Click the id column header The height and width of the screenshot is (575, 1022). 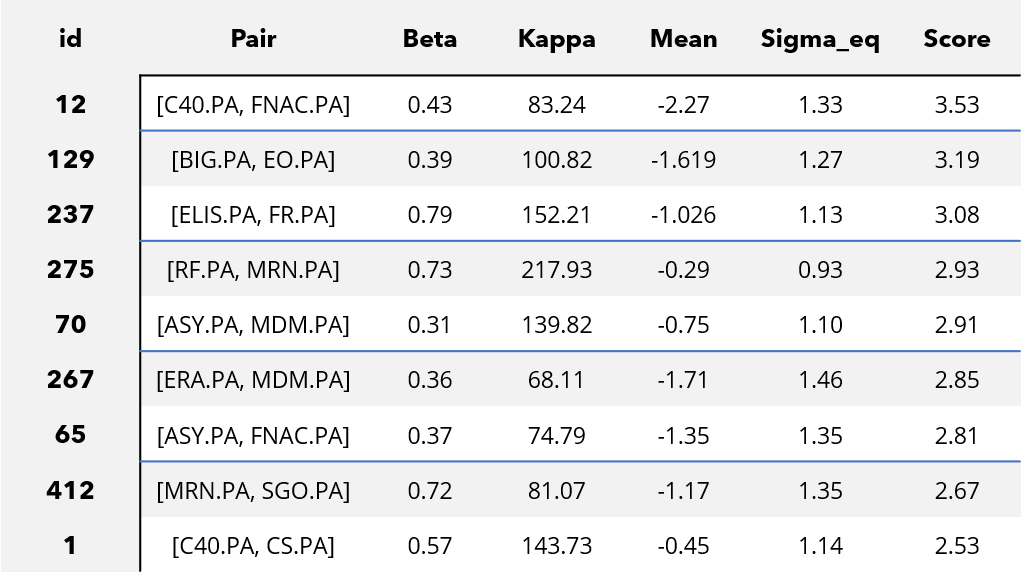pos(71,39)
